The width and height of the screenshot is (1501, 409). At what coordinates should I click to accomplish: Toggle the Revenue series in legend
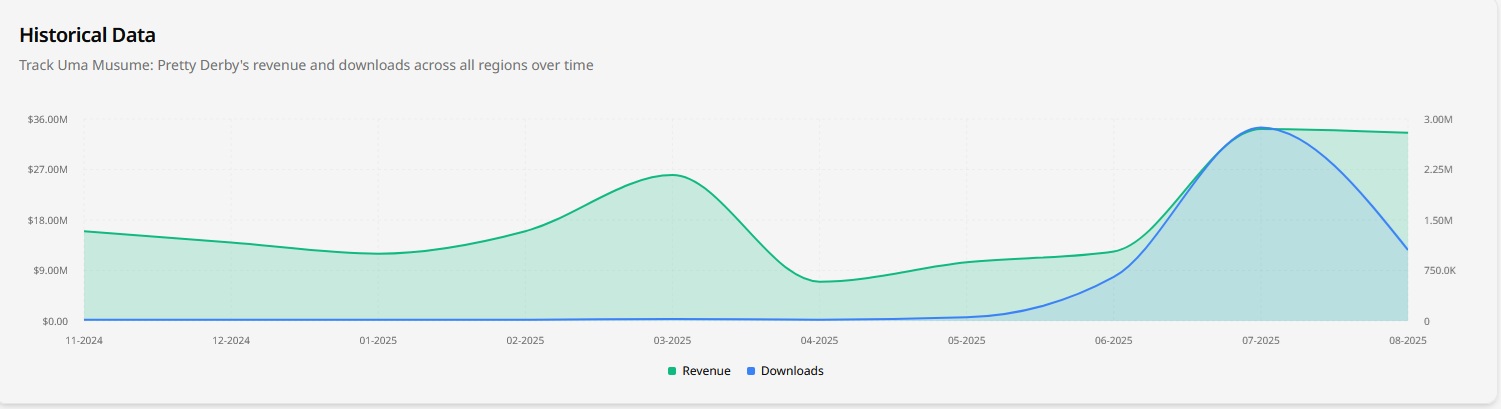tap(699, 371)
